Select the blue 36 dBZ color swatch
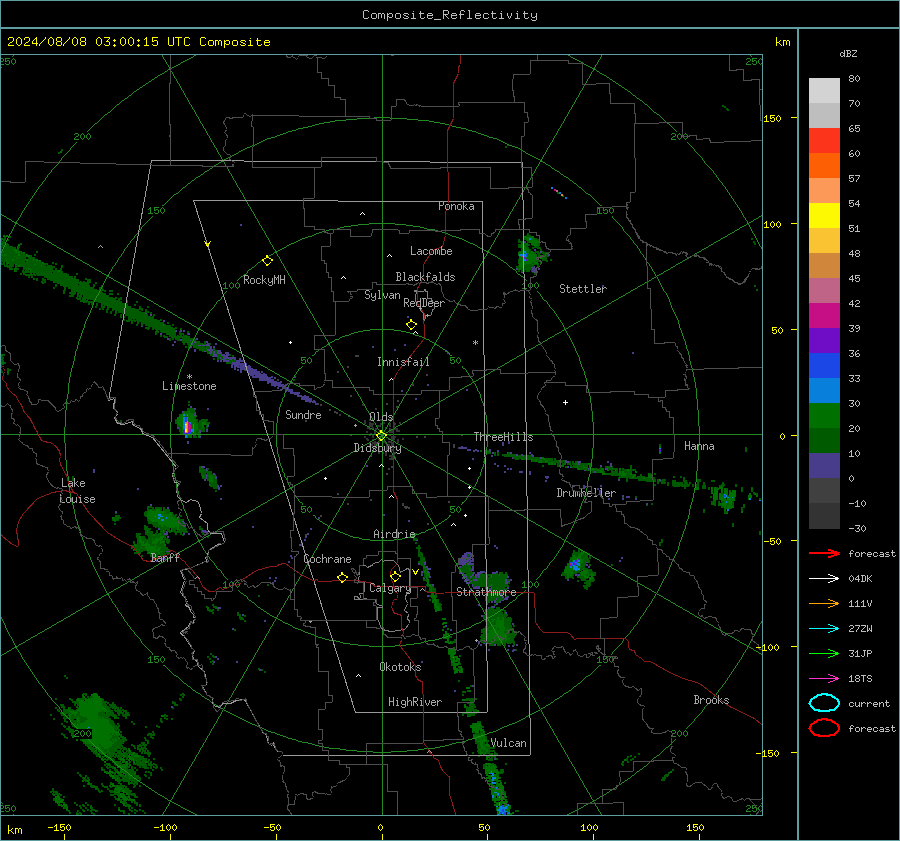This screenshot has width=900, height=841. click(x=824, y=366)
